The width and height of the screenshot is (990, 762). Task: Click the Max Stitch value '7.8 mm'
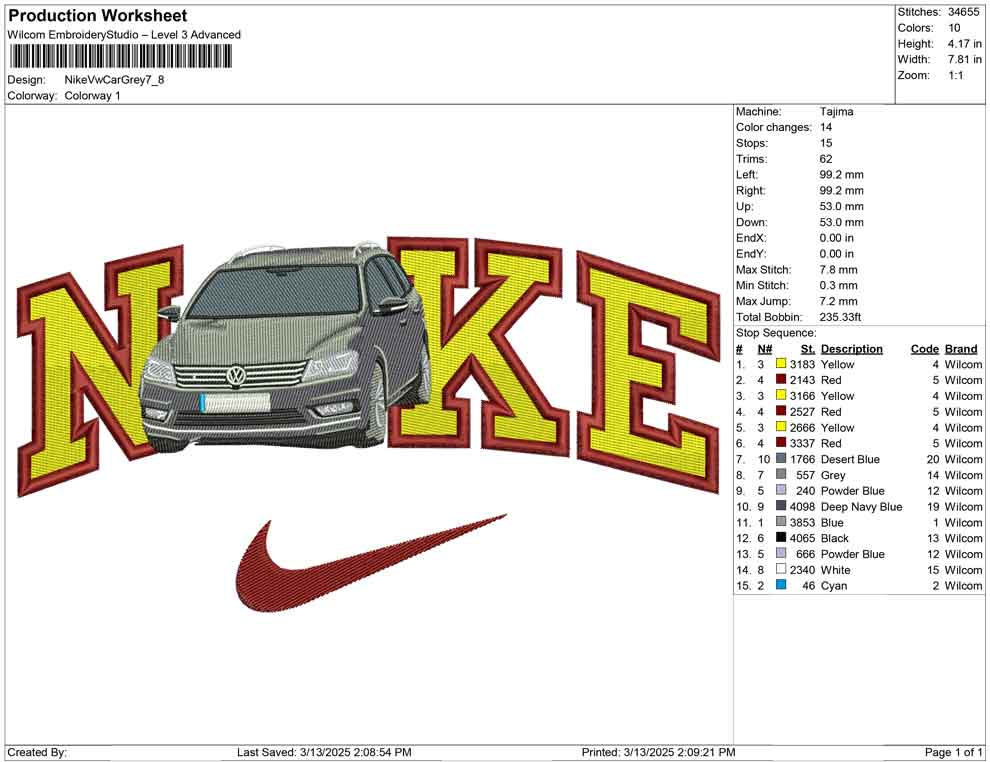point(838,270)
